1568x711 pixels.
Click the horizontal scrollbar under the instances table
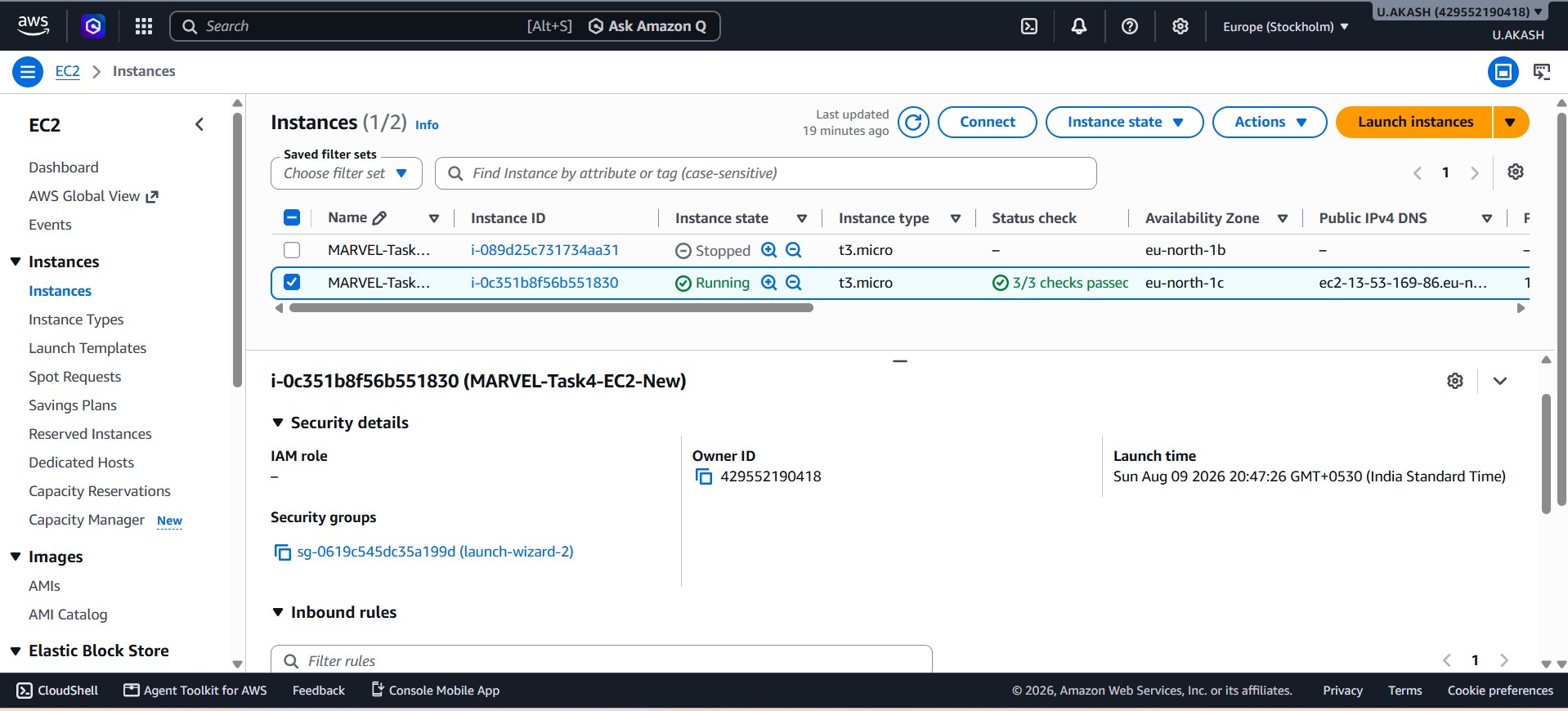(x=551, y=308)
